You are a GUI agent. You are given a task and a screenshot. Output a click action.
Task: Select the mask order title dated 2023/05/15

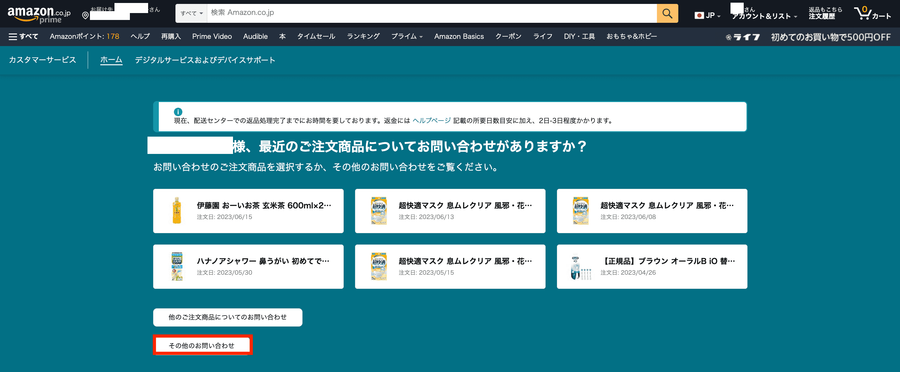coord(465,261)
